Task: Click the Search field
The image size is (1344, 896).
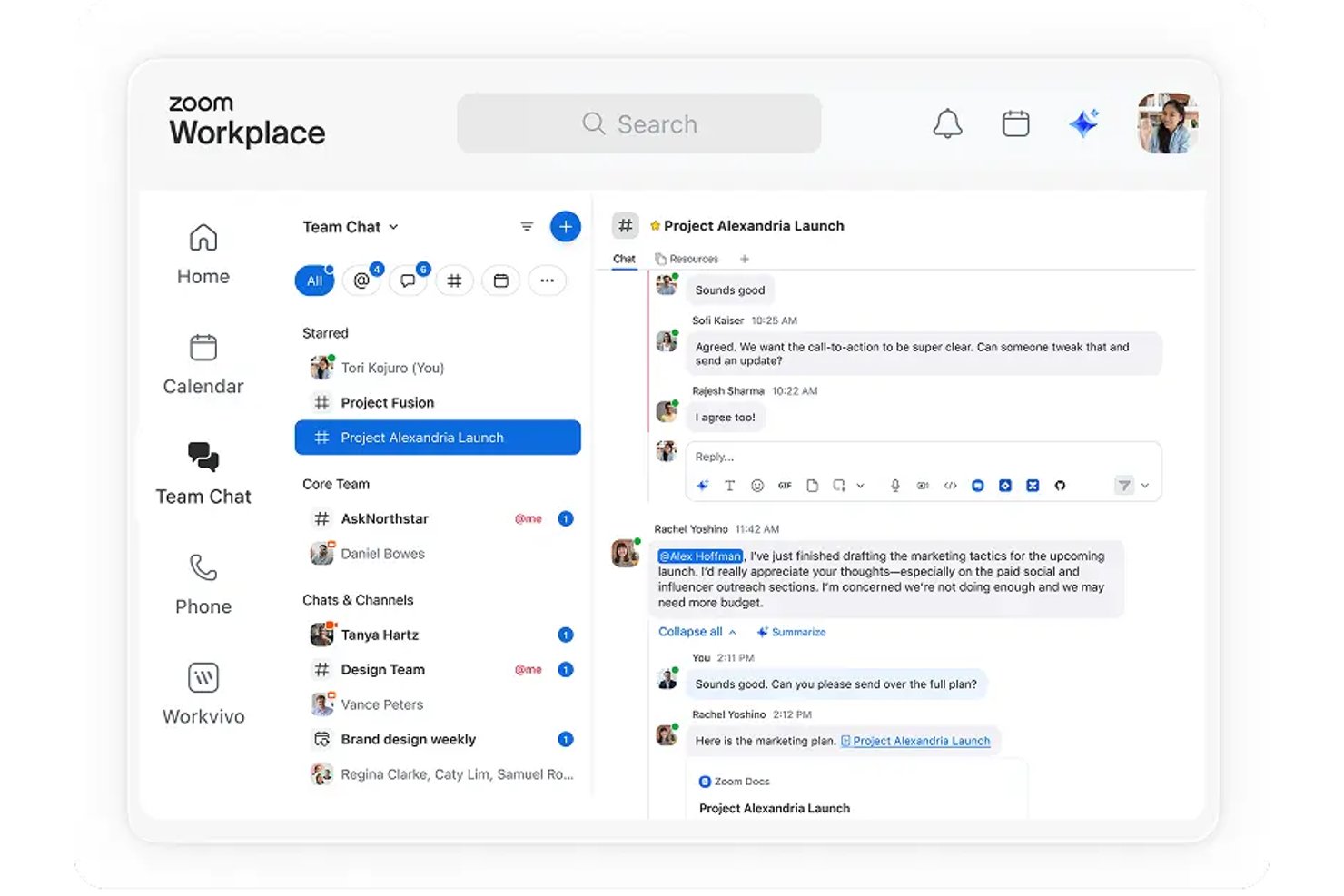Action: click(x=639, y=123)
